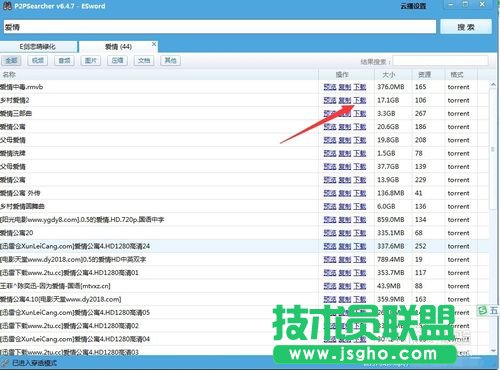Click the main search input containing 爱情
The width and height of the screenshot is (500, 370).
(220, 27)
